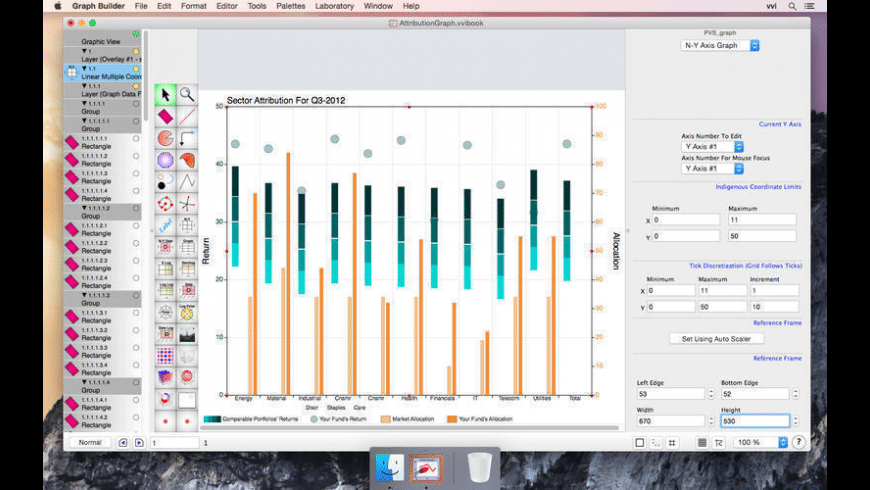The width and height of the screenshot is (870, 490).
Task: Click the Set Using Auto Scaler button
Action: pos(716,339)
